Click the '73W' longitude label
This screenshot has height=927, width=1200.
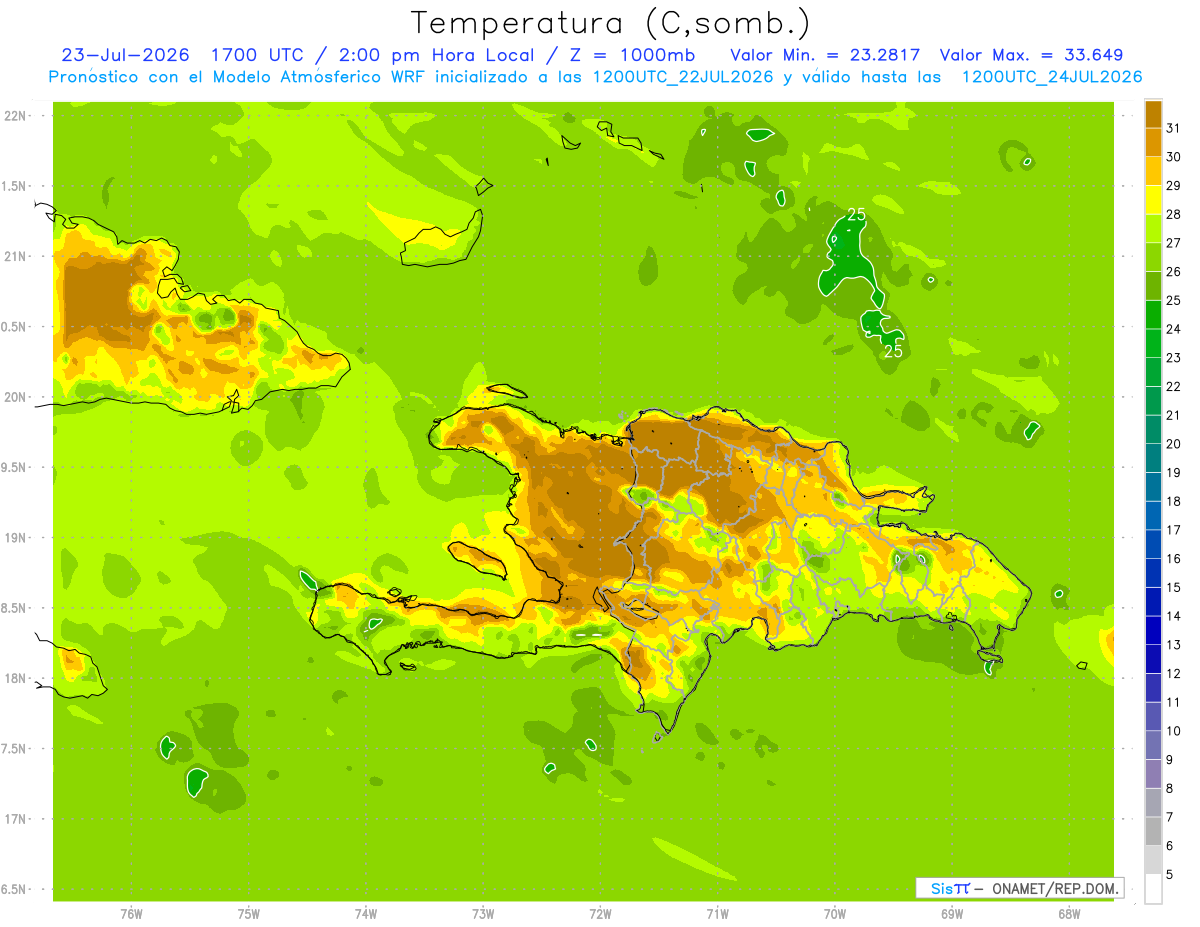click(x=483, y=913)
